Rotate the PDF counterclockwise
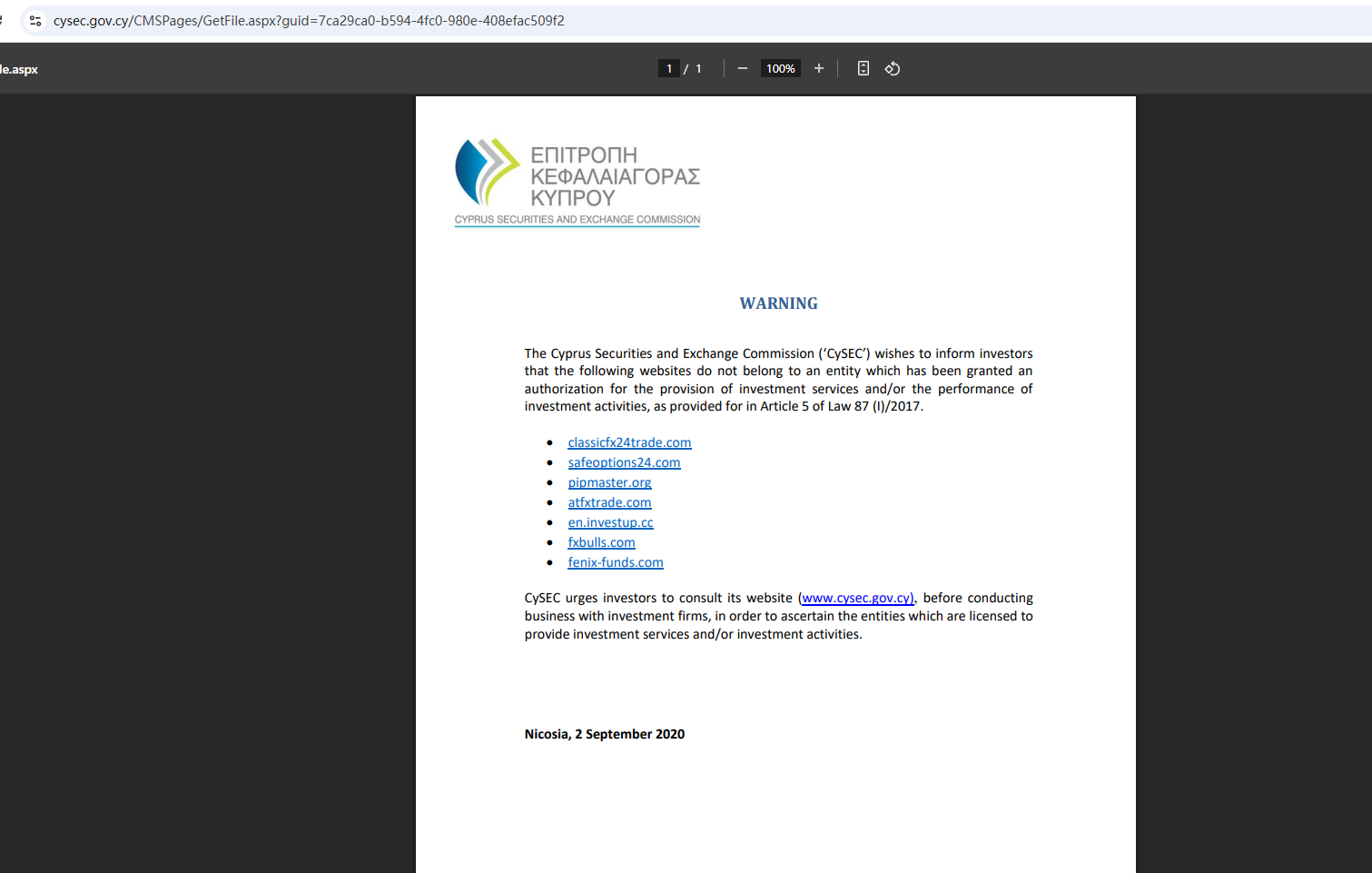The height and width of the screenshot is (873, 1372). pos(893,69)
